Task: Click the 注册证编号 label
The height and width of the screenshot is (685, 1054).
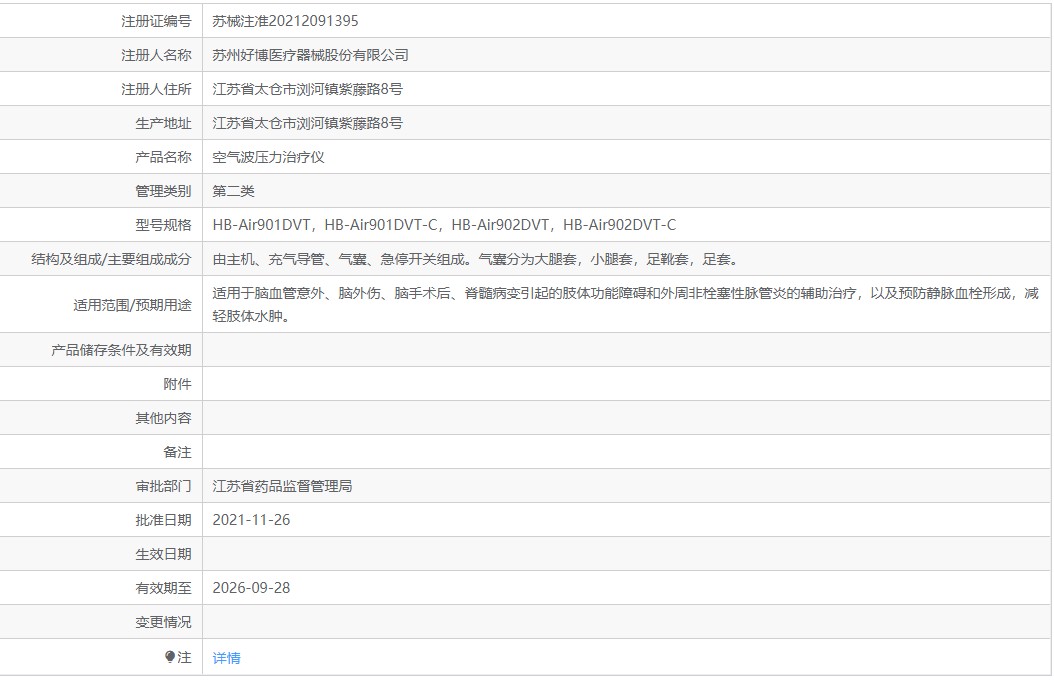Action: (156, 22)
